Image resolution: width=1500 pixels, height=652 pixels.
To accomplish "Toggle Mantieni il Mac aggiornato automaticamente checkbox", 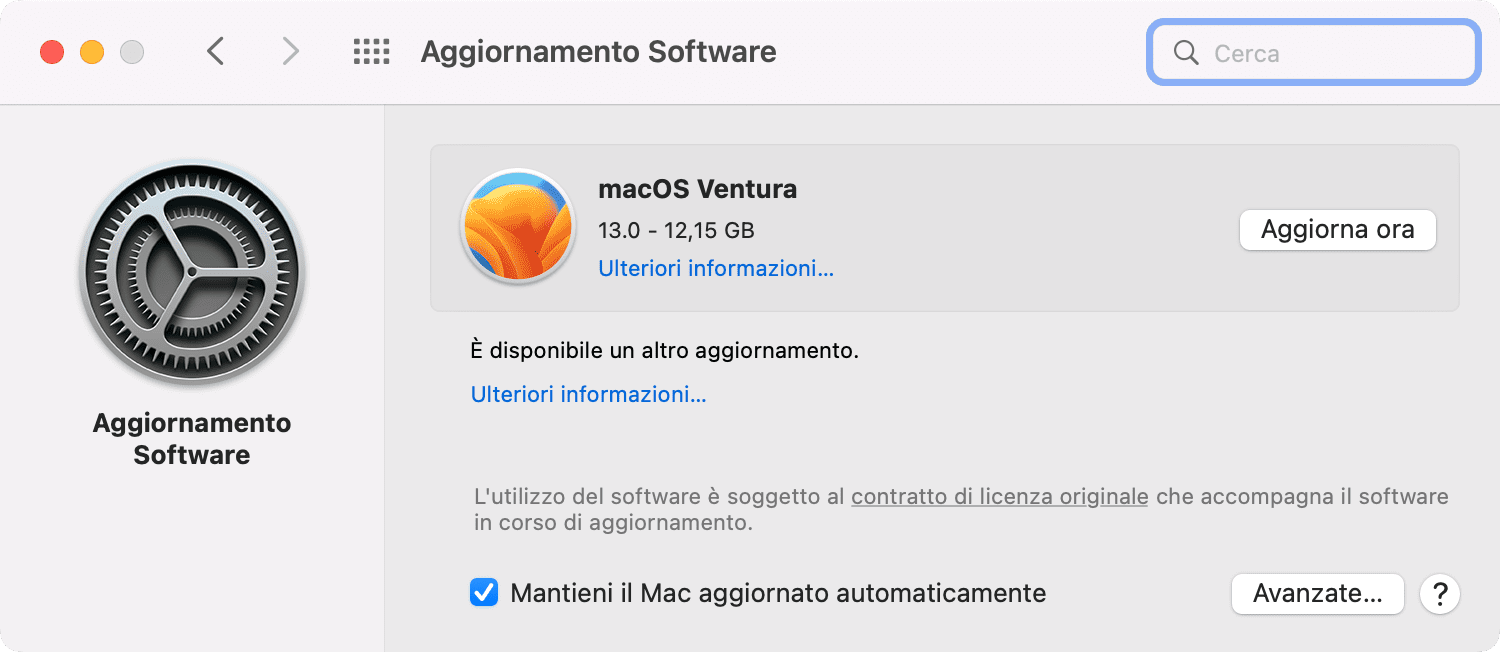I will point(484,593).
